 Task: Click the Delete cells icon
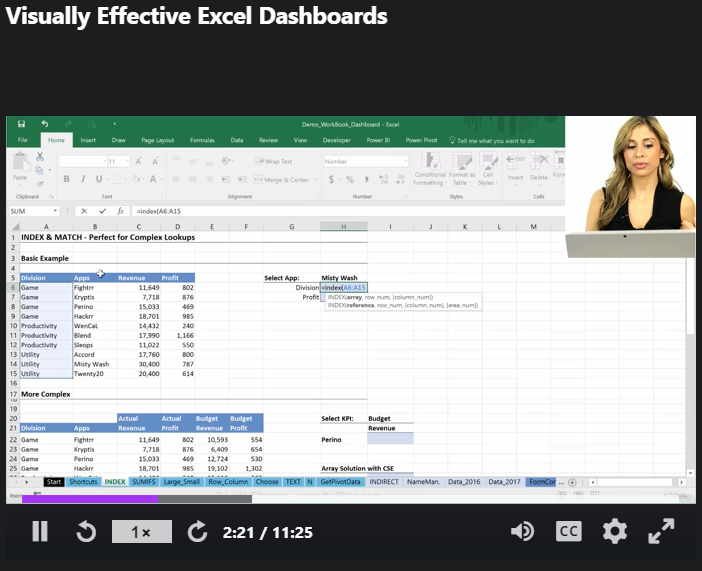[539, 167]
